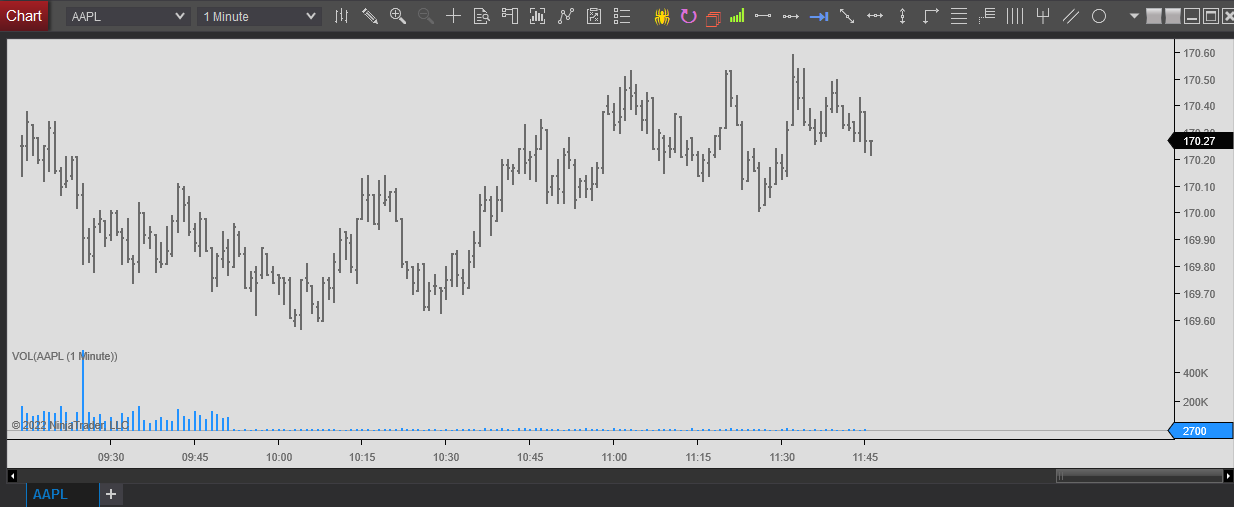This screenshot has width=1234, height=507.
Task: Add a new tab with plus button
Action: [x=111, y=494]
